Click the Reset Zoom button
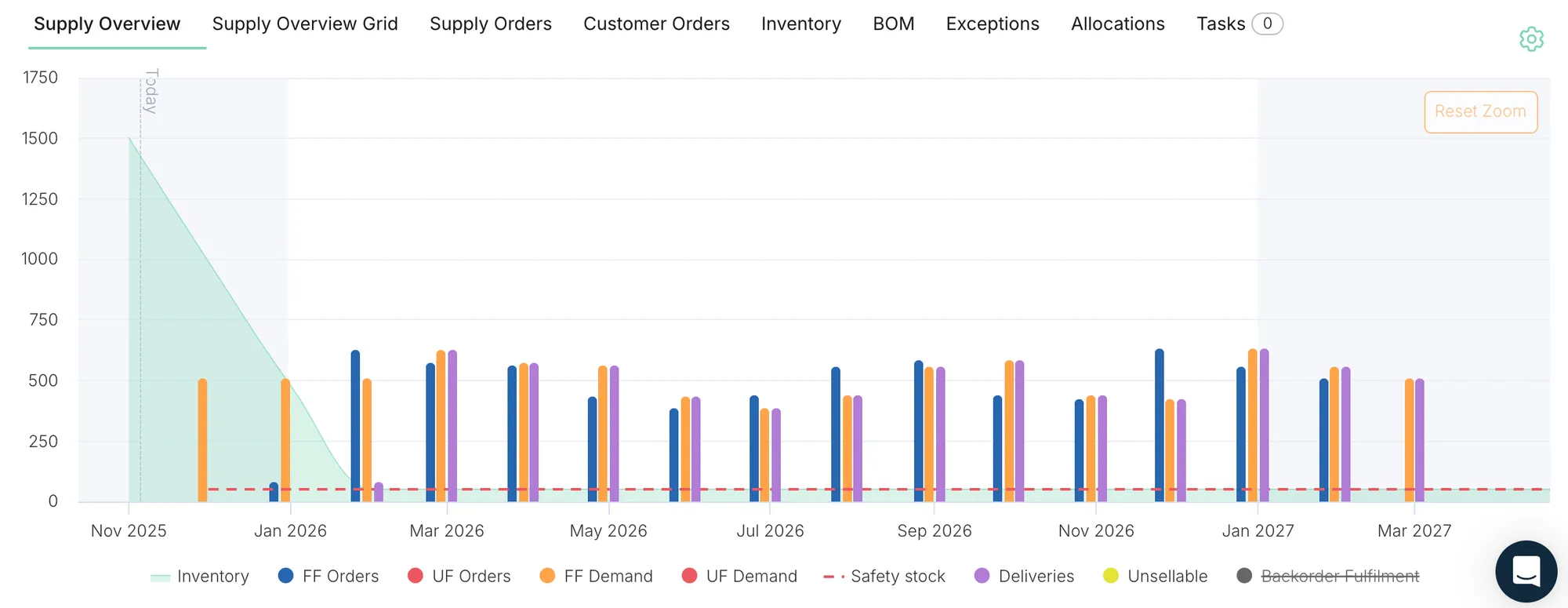Screen dimensions: 1568x608 pyautogui.click(x=1480, y=112)
